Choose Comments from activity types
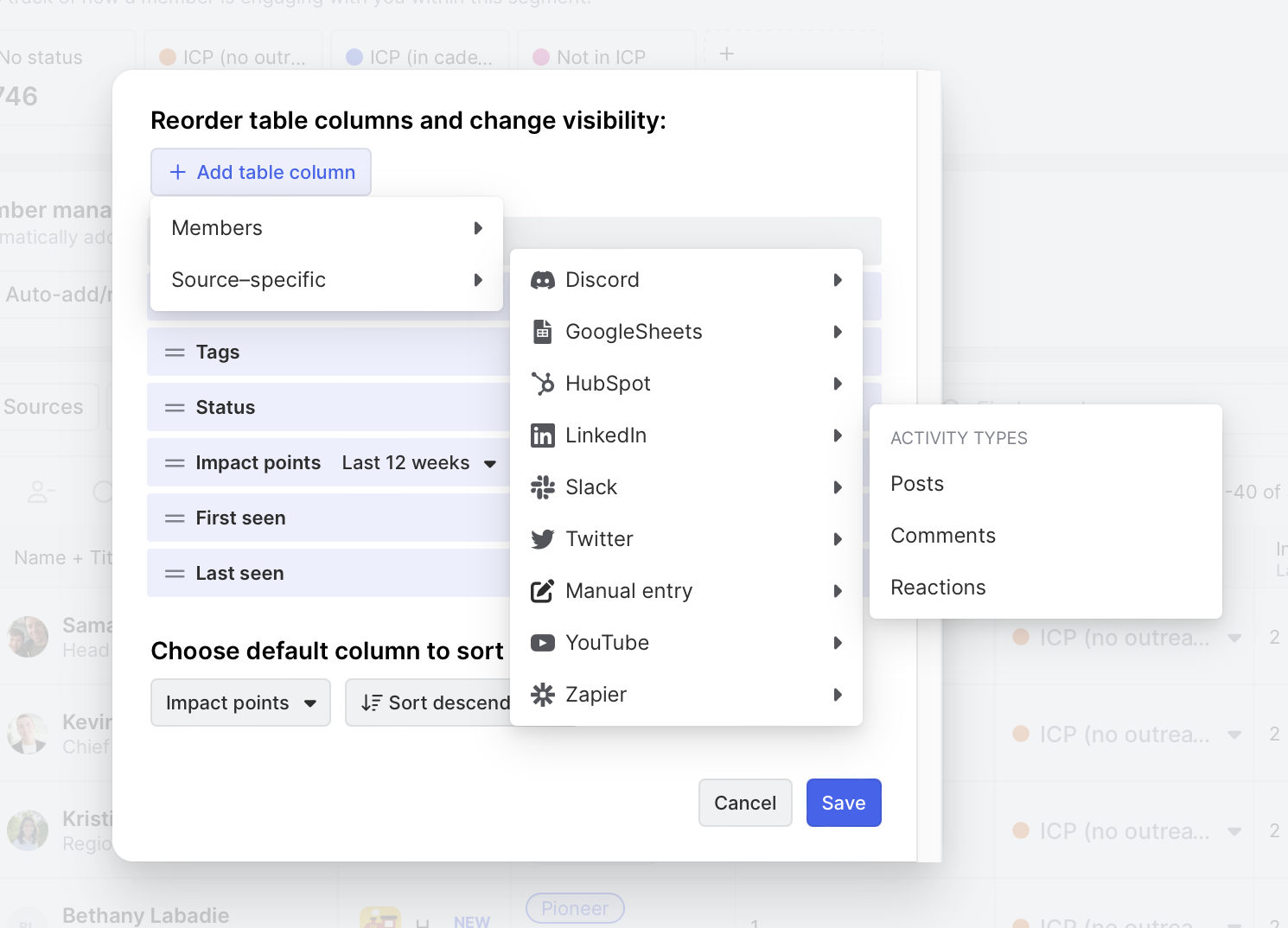This screenshot has width=1288, height=928. point(943,536)
